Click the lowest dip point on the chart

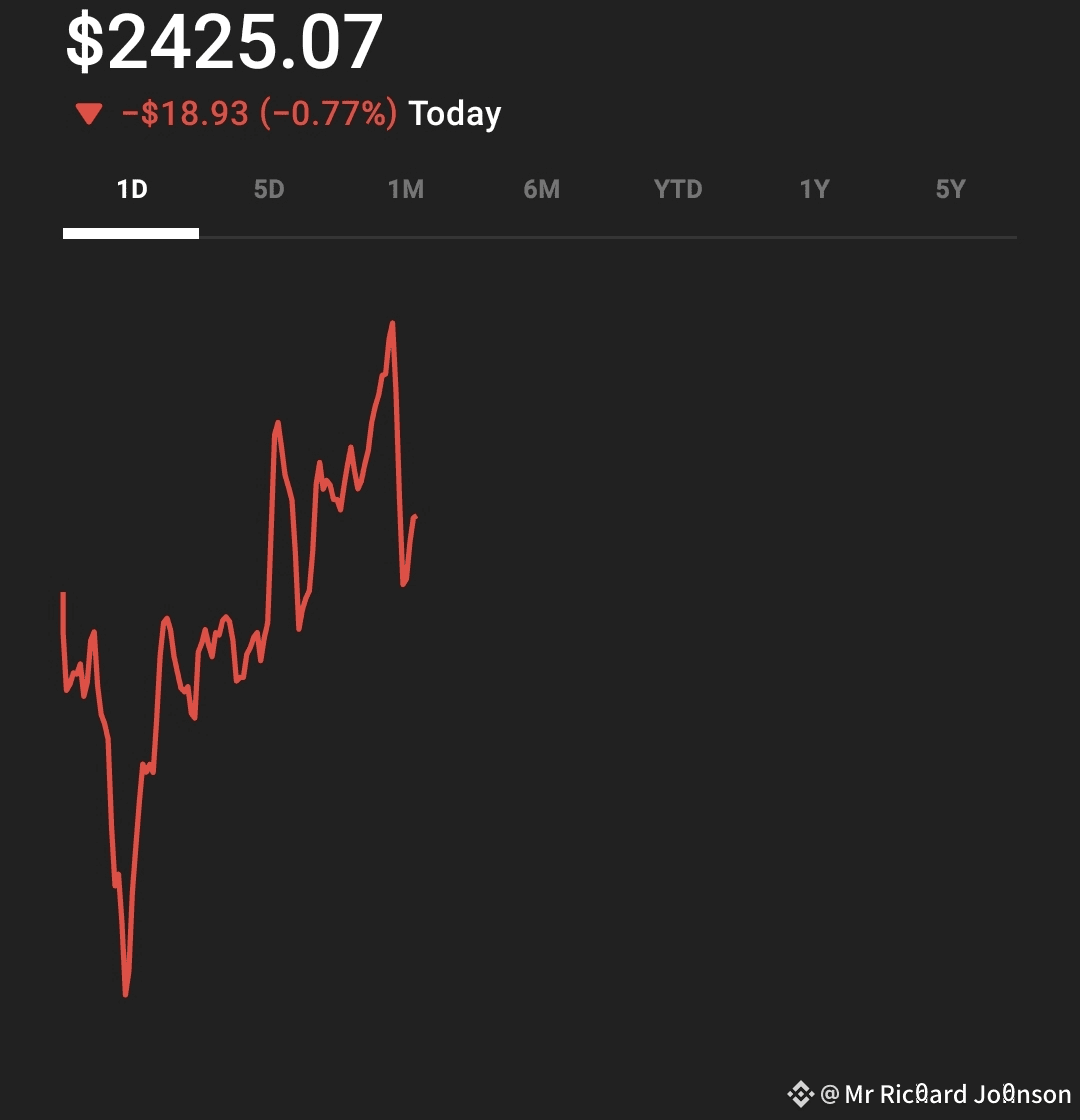tap(126, 993)
